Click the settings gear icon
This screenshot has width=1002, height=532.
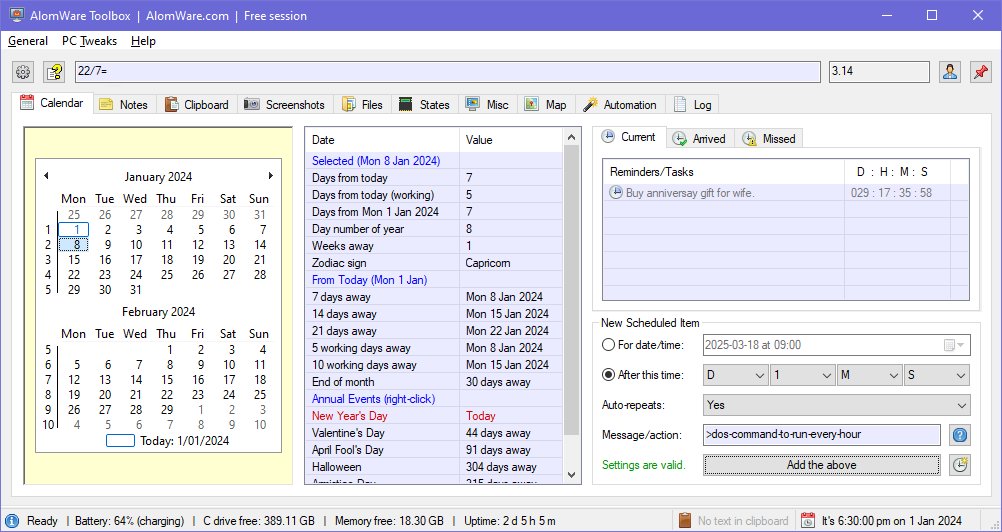point(23,72)
